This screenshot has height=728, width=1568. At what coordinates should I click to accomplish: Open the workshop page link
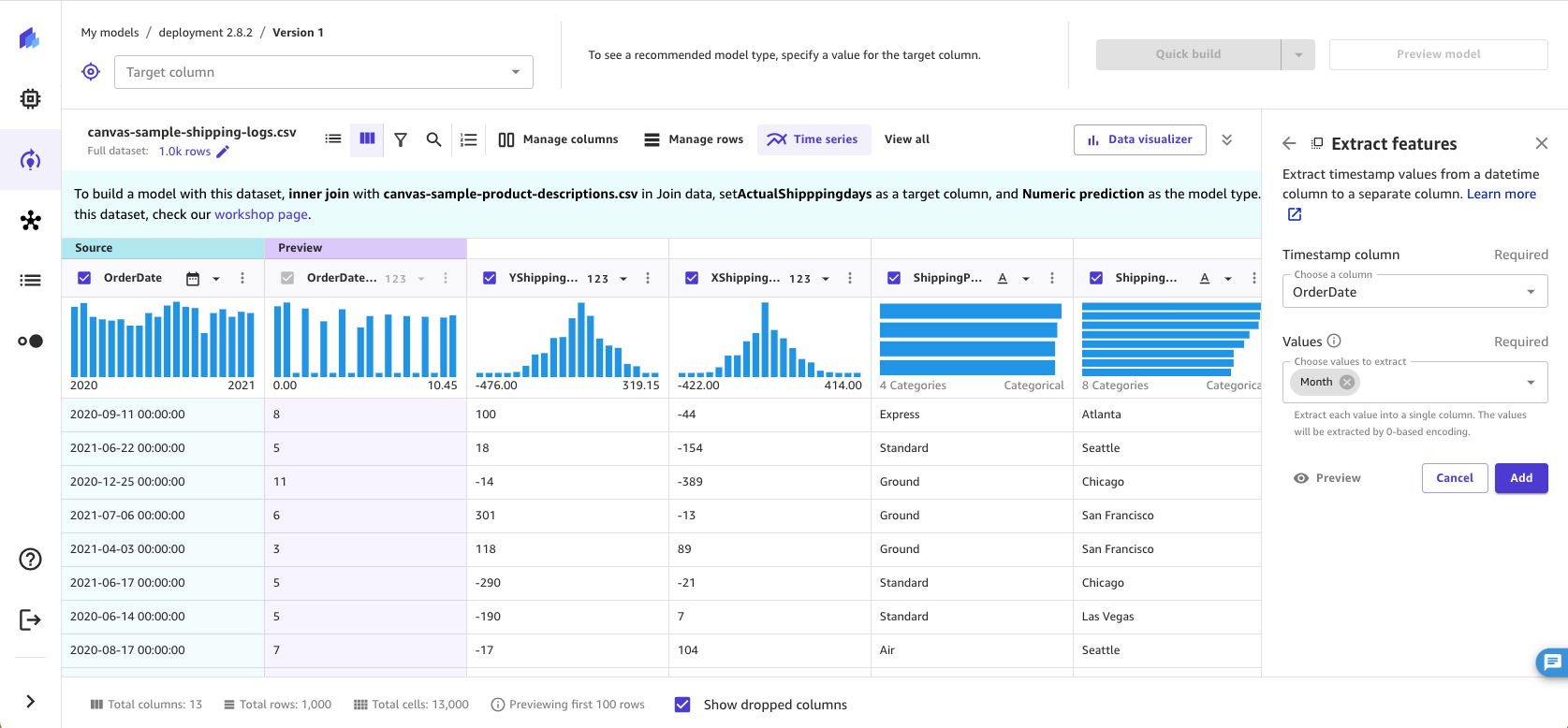[261, 214]
